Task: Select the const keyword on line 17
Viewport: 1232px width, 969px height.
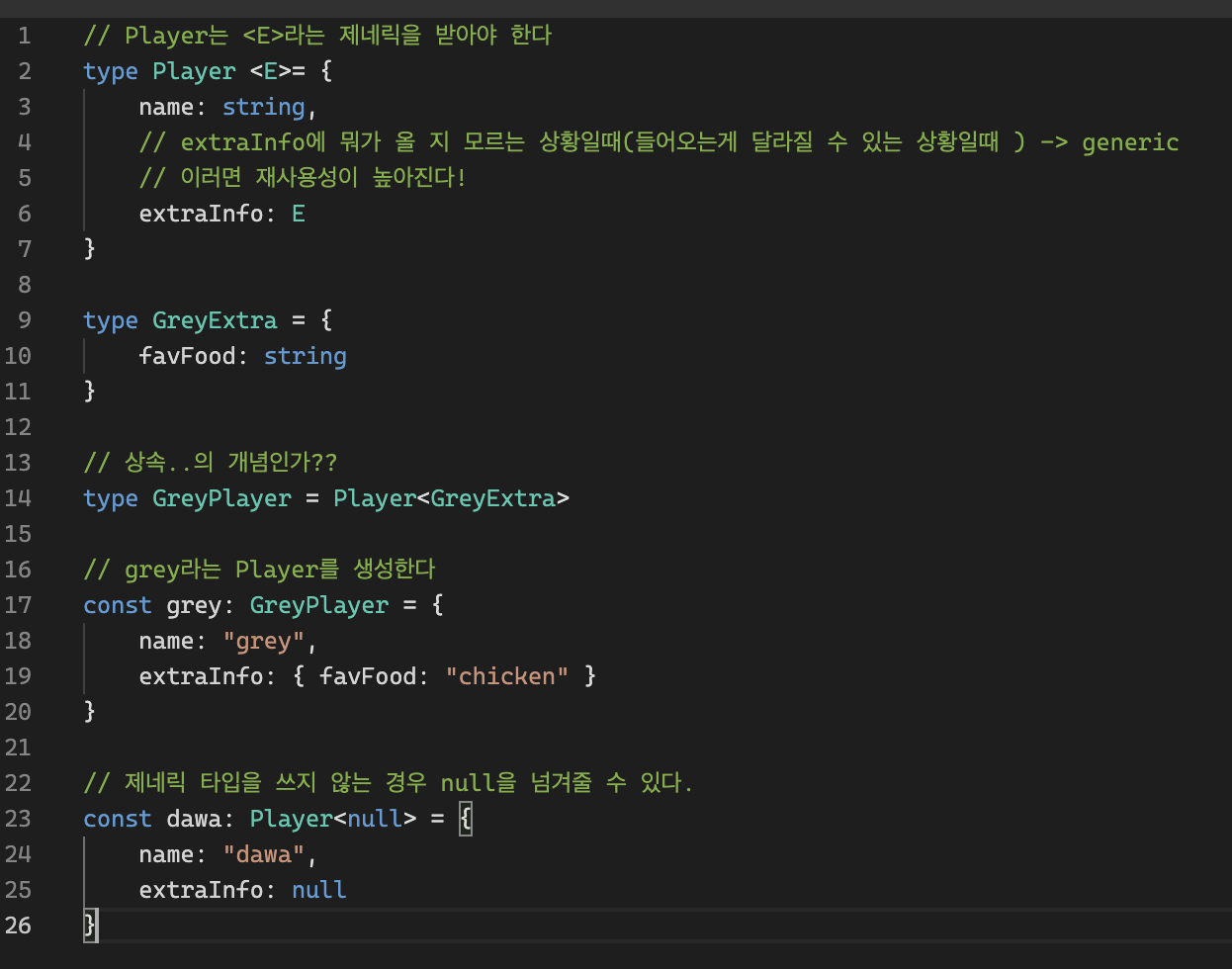Action: pos(117,604)
